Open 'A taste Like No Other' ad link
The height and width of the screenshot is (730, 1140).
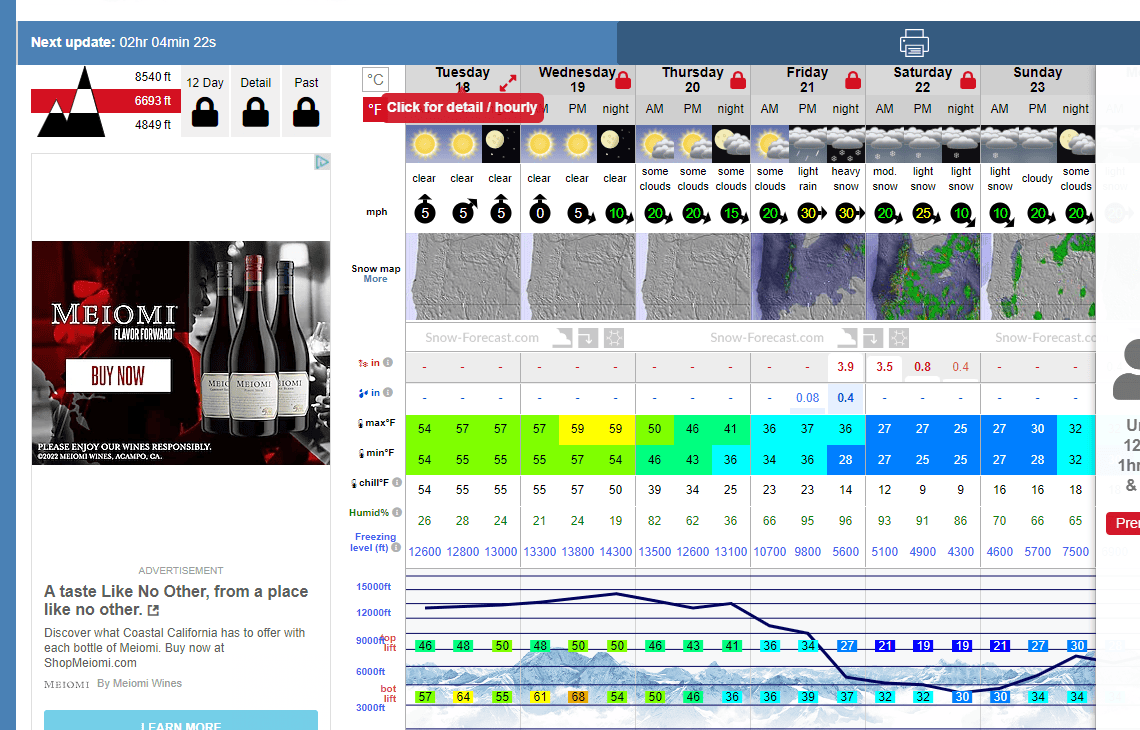pos(175,601)
